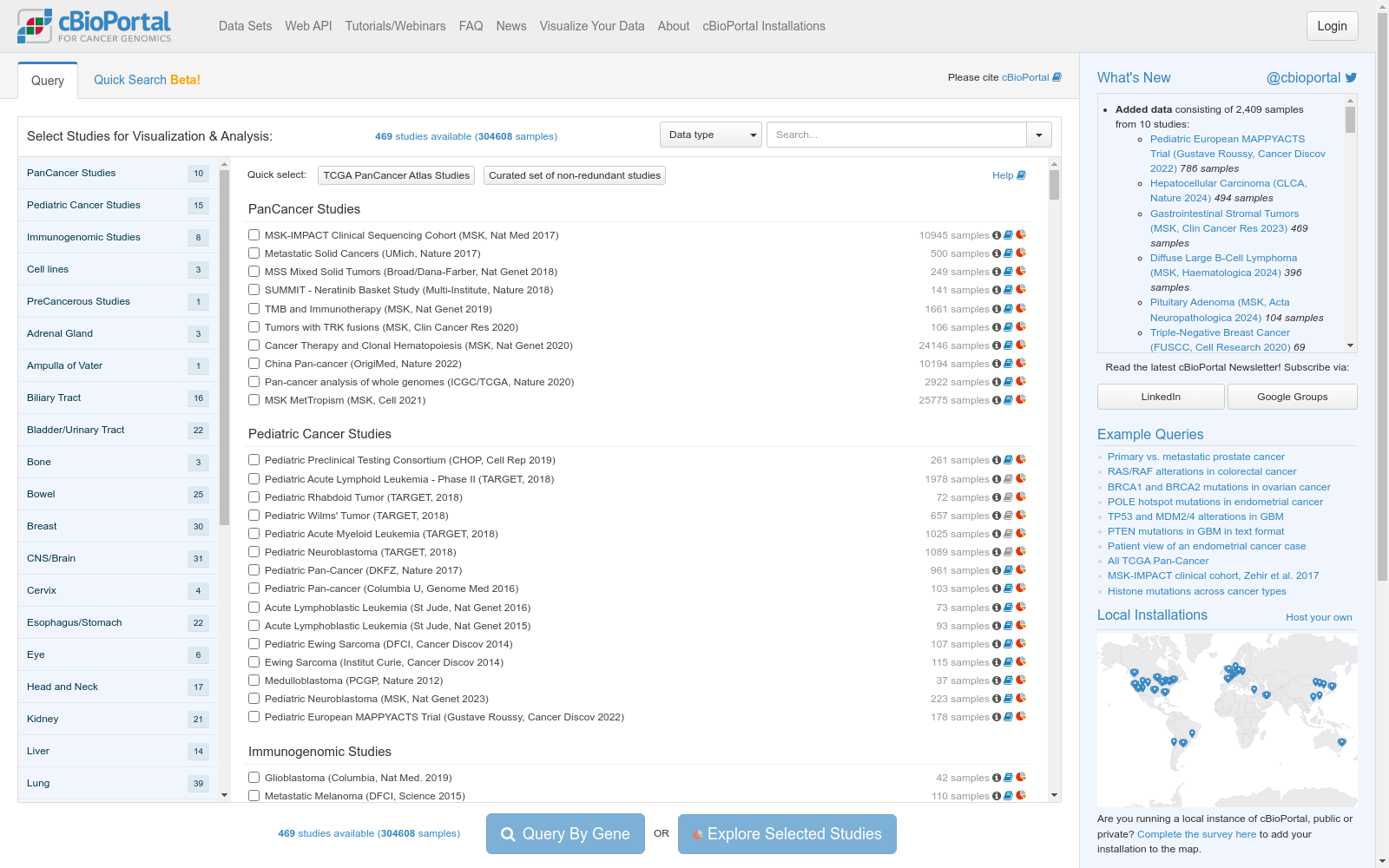Click the cBioPortal logo
Image resolution: width=1389 pixels, height=868 pixels.
pos(94,26)
